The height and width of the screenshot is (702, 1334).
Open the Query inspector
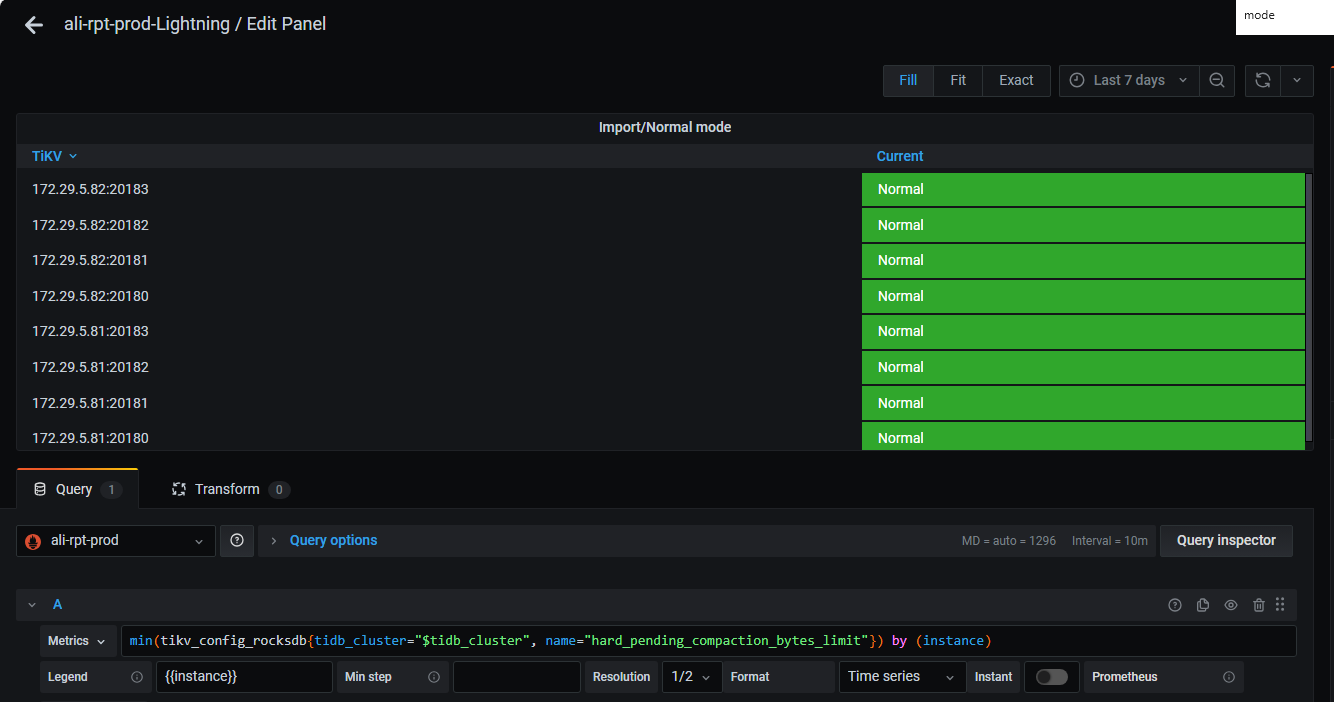pyautogui.click(x=1225, y=541)
